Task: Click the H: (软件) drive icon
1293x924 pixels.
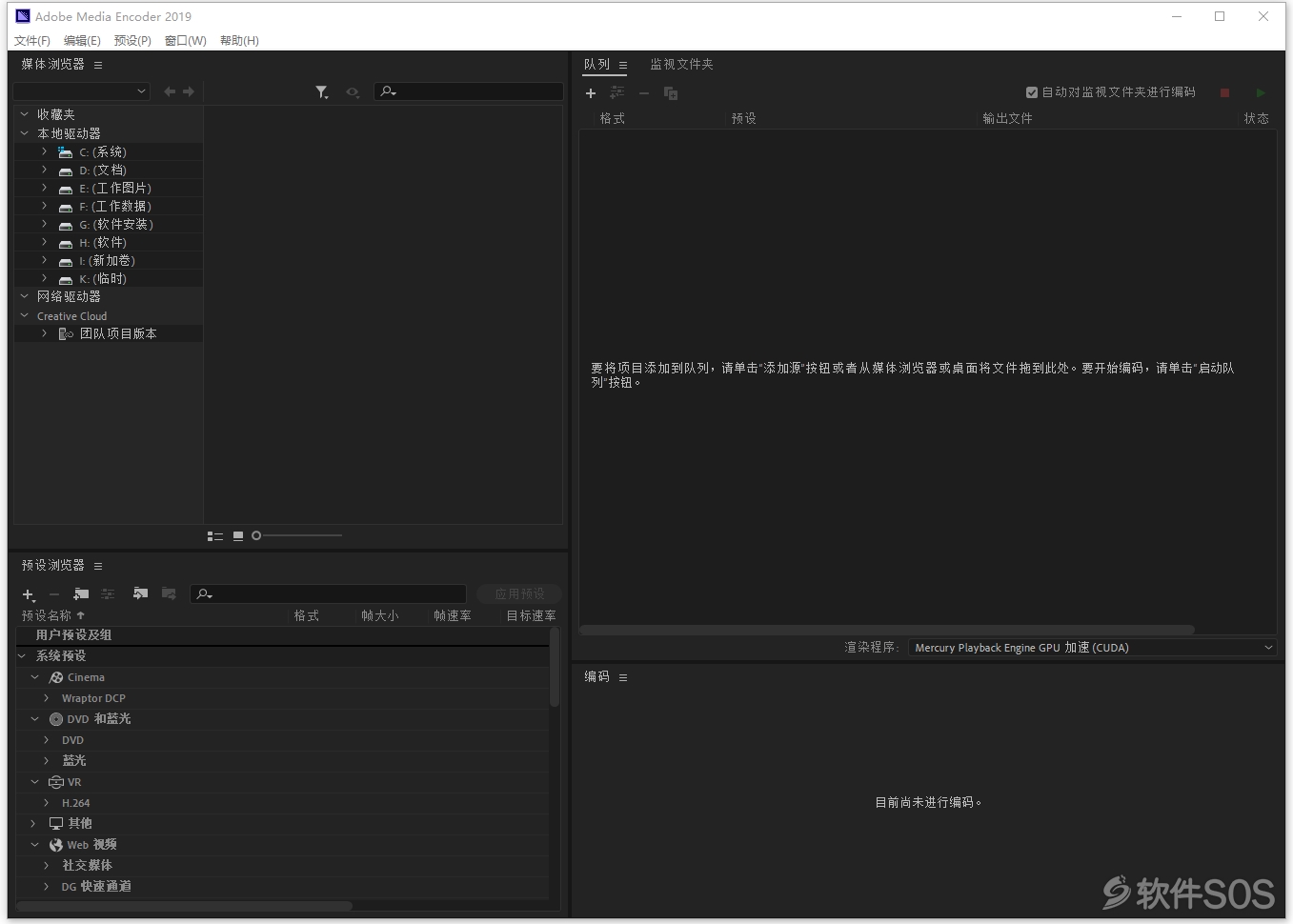Action: 66,243
